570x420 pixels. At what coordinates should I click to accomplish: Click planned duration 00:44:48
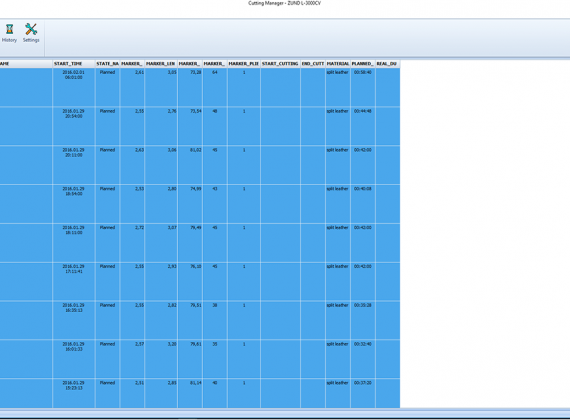(x=363, y=111)
